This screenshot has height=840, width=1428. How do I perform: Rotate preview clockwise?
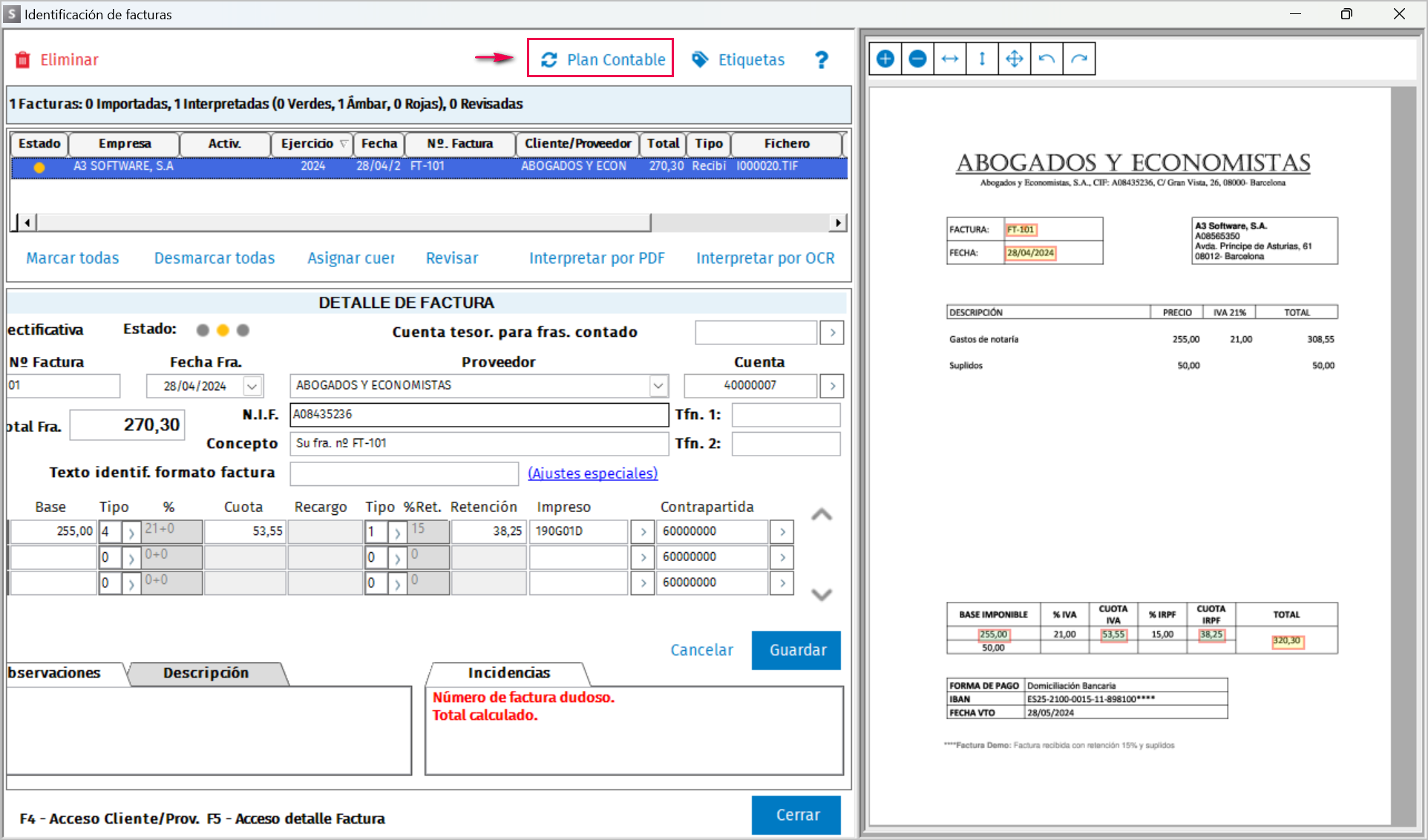1079,59
